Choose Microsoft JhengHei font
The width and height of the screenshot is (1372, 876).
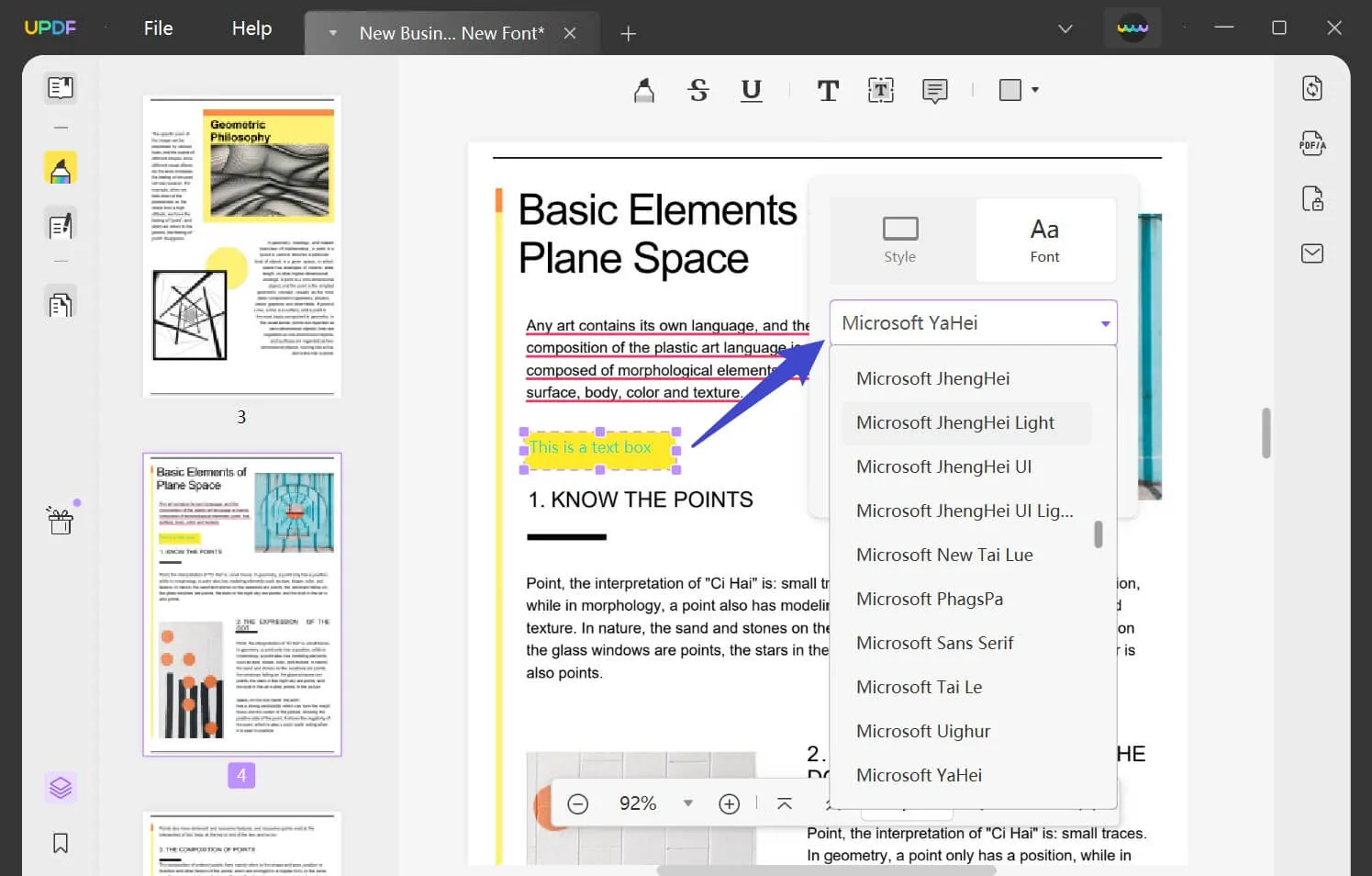point(967,378)
